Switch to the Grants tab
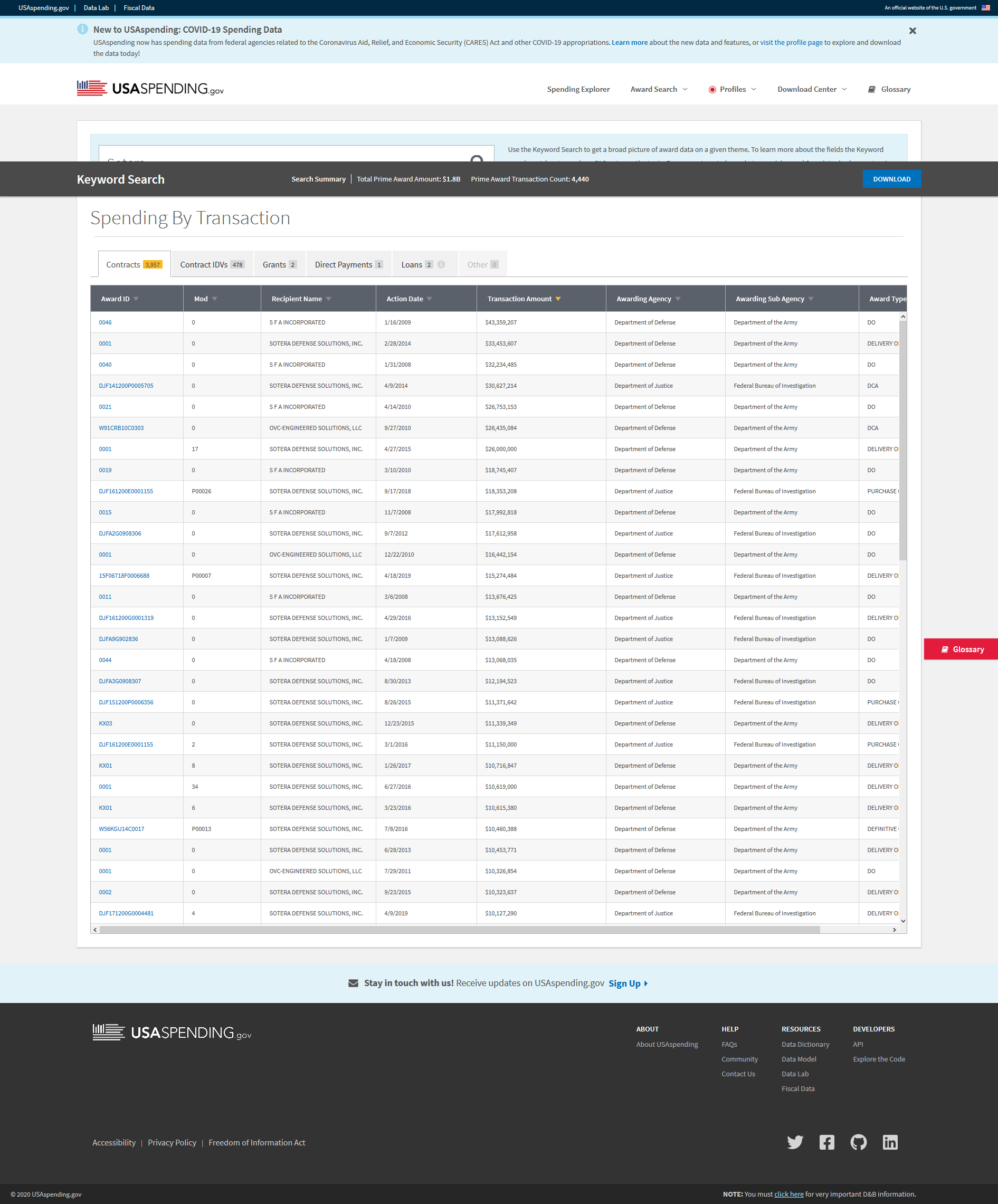Image resolution: width=998 pixels, height=1204 pixels. click(280, 264)
